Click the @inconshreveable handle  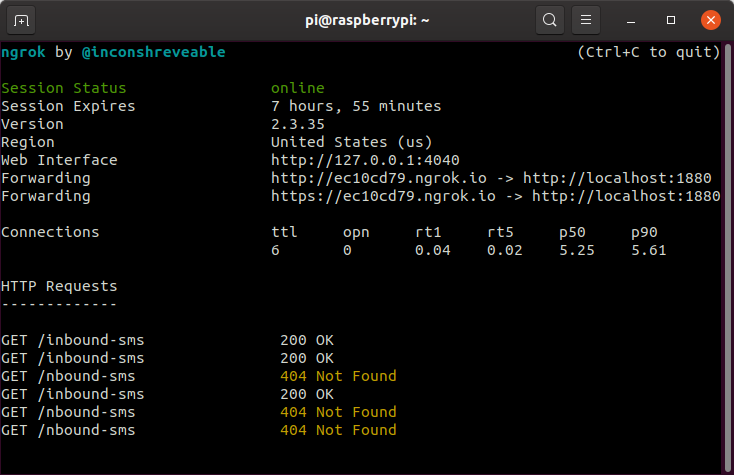click(x=154, y=52)
